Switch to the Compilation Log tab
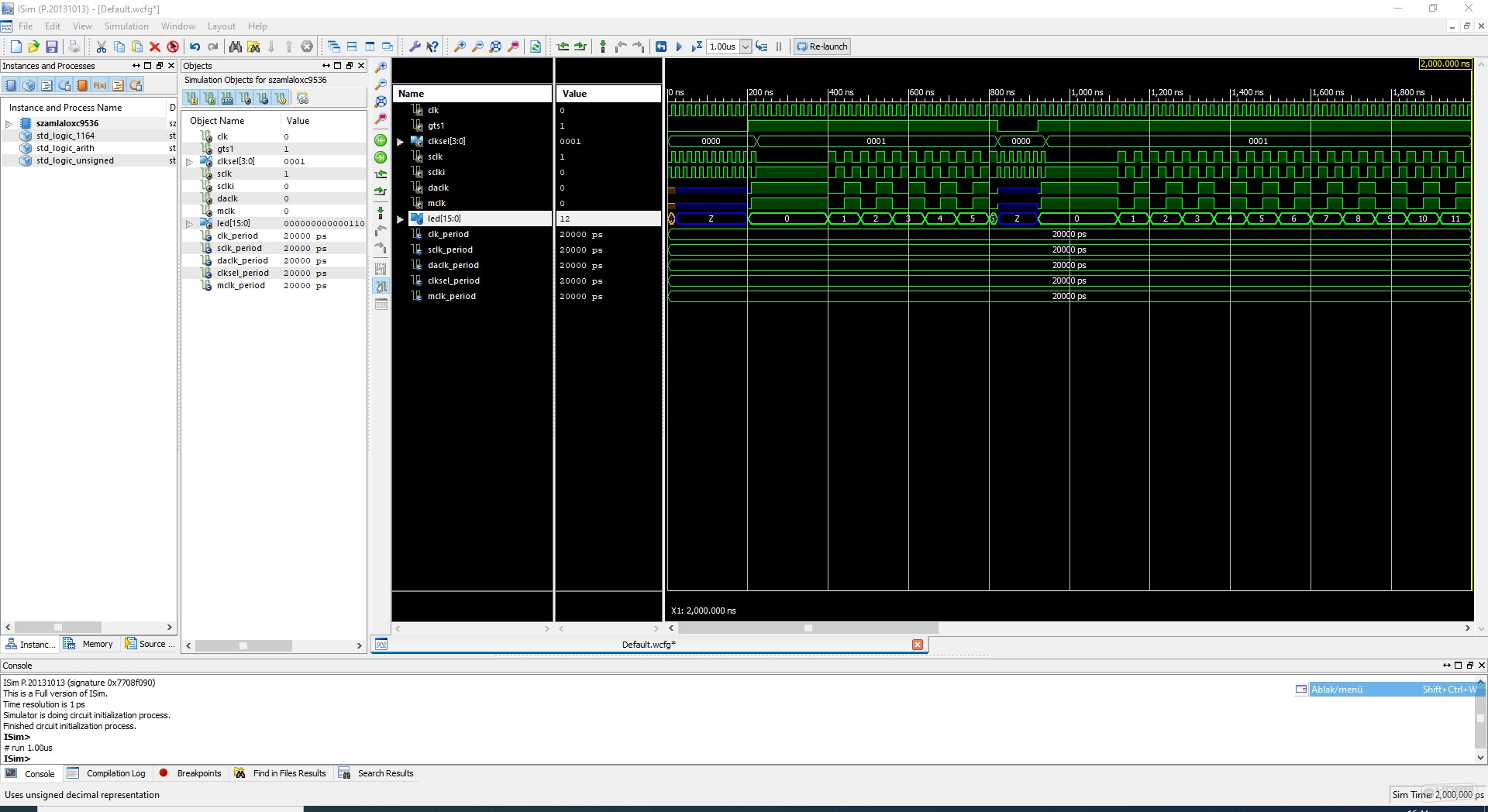The width and height of the screenshot is (1488, 812). 107,773
